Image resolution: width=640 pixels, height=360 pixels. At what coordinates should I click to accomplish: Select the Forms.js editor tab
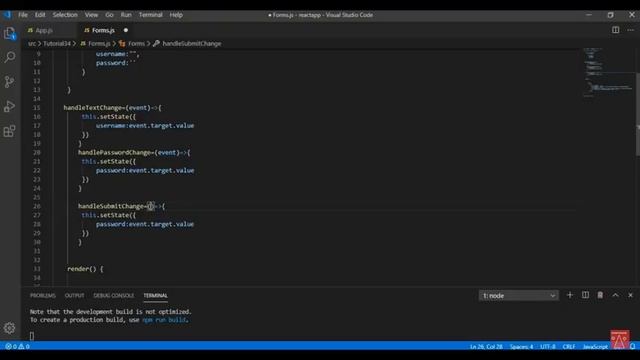[x=103, y=30]
